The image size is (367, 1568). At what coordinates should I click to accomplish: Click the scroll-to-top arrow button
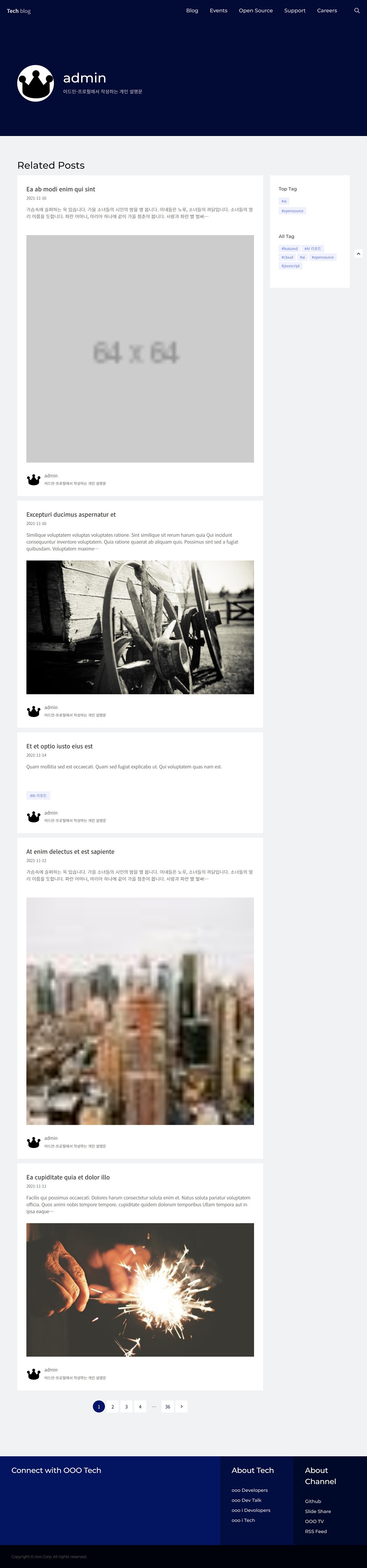(x=359, y=253)
